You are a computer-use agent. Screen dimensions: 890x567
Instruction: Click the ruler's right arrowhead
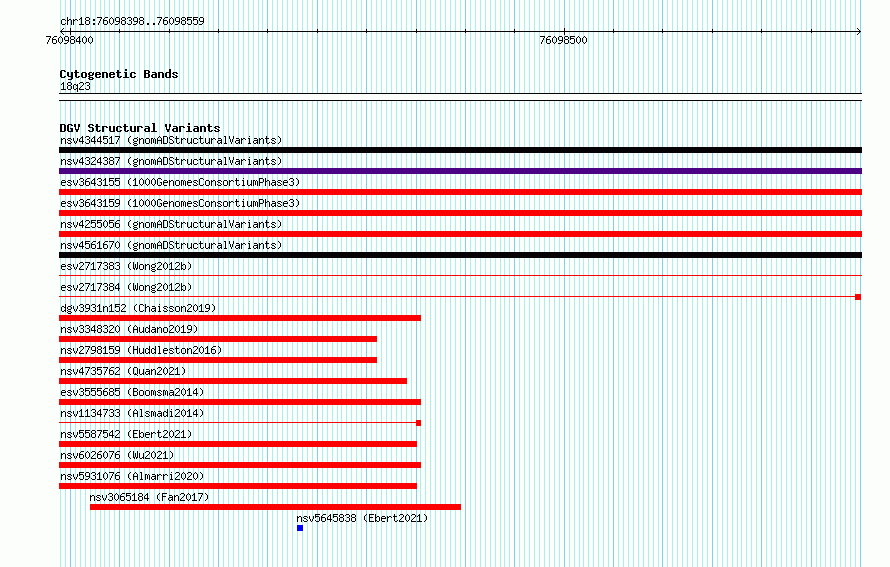(859, 31)
